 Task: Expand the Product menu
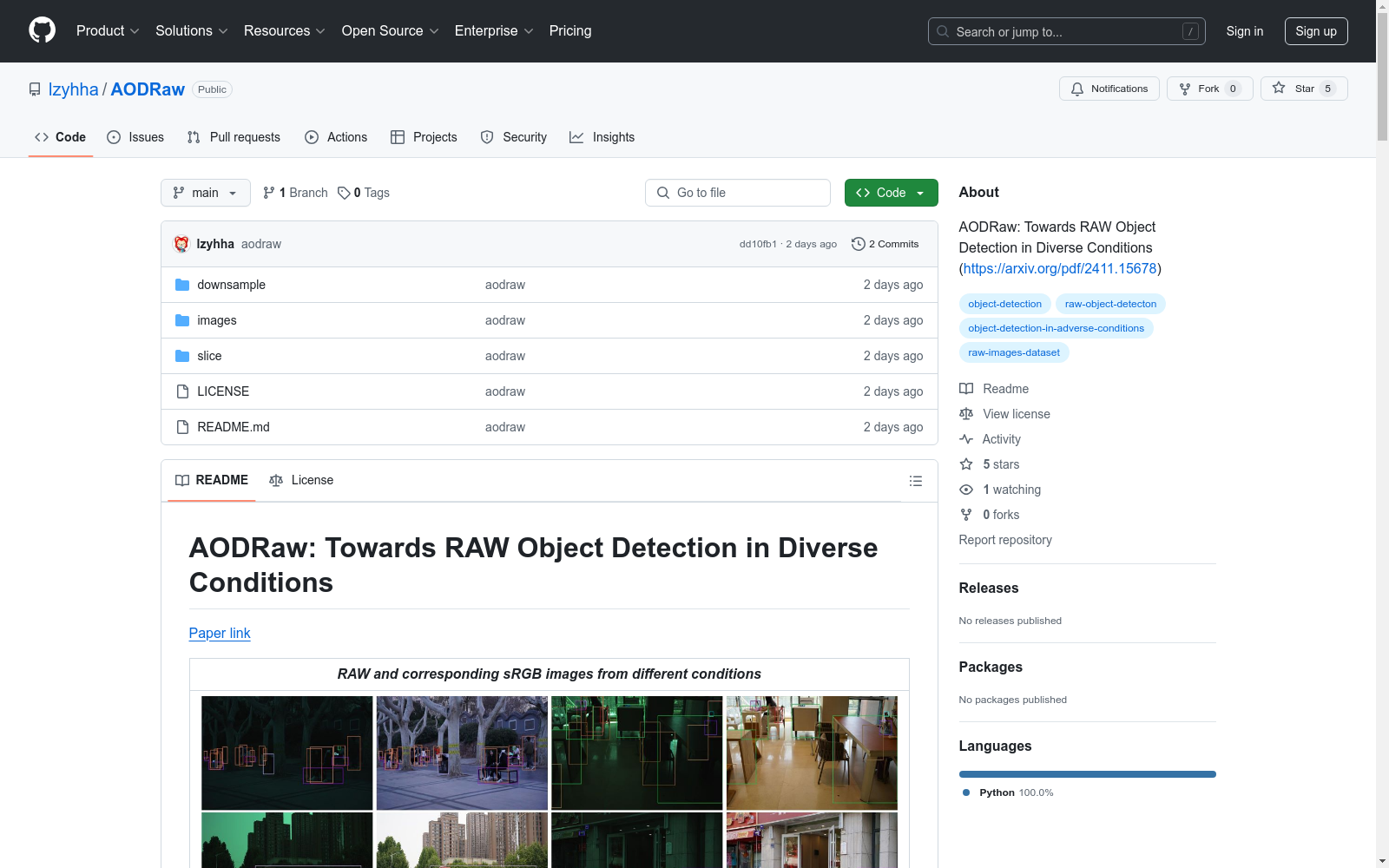pos(108,30)
